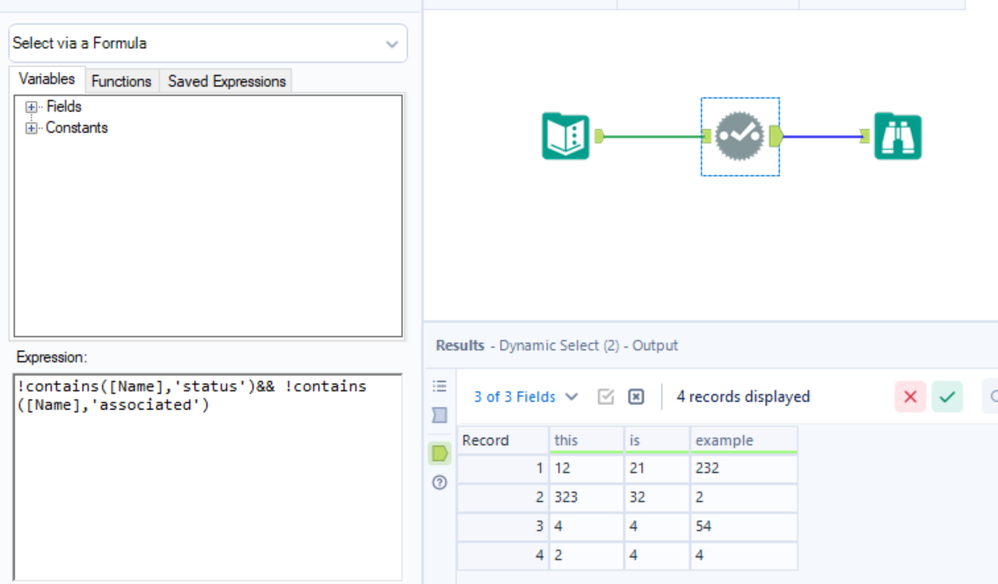Viewport: 998px width, 584px height.
Task: Click the Constants label in variables tree
Action: [x=76, y=128]
